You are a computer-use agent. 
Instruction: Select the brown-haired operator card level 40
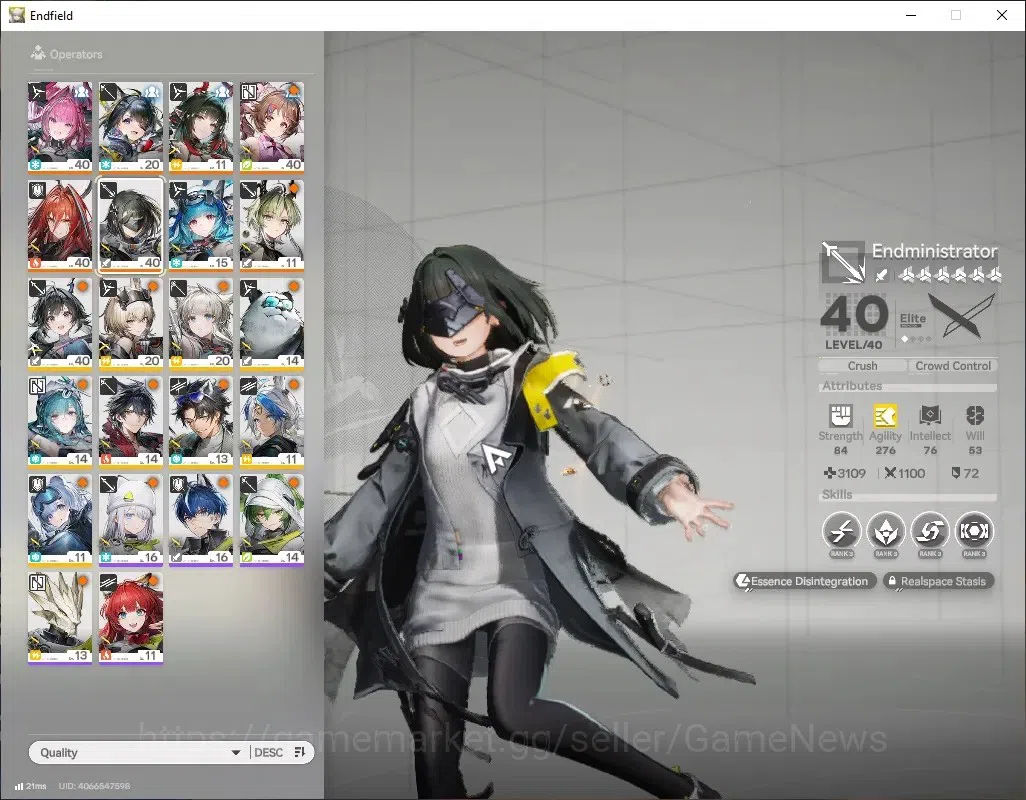pos(272,127)
